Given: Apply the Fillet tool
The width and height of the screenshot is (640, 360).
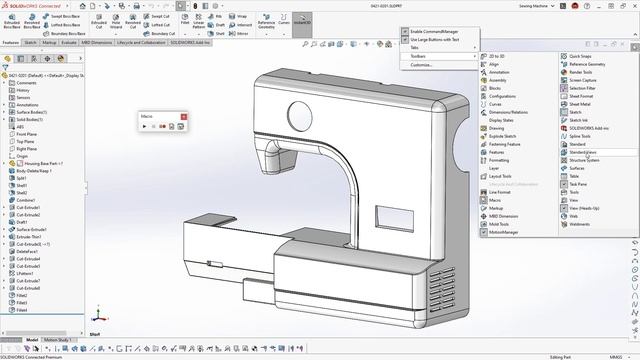Looking at the screenshot, I should 185,19.
